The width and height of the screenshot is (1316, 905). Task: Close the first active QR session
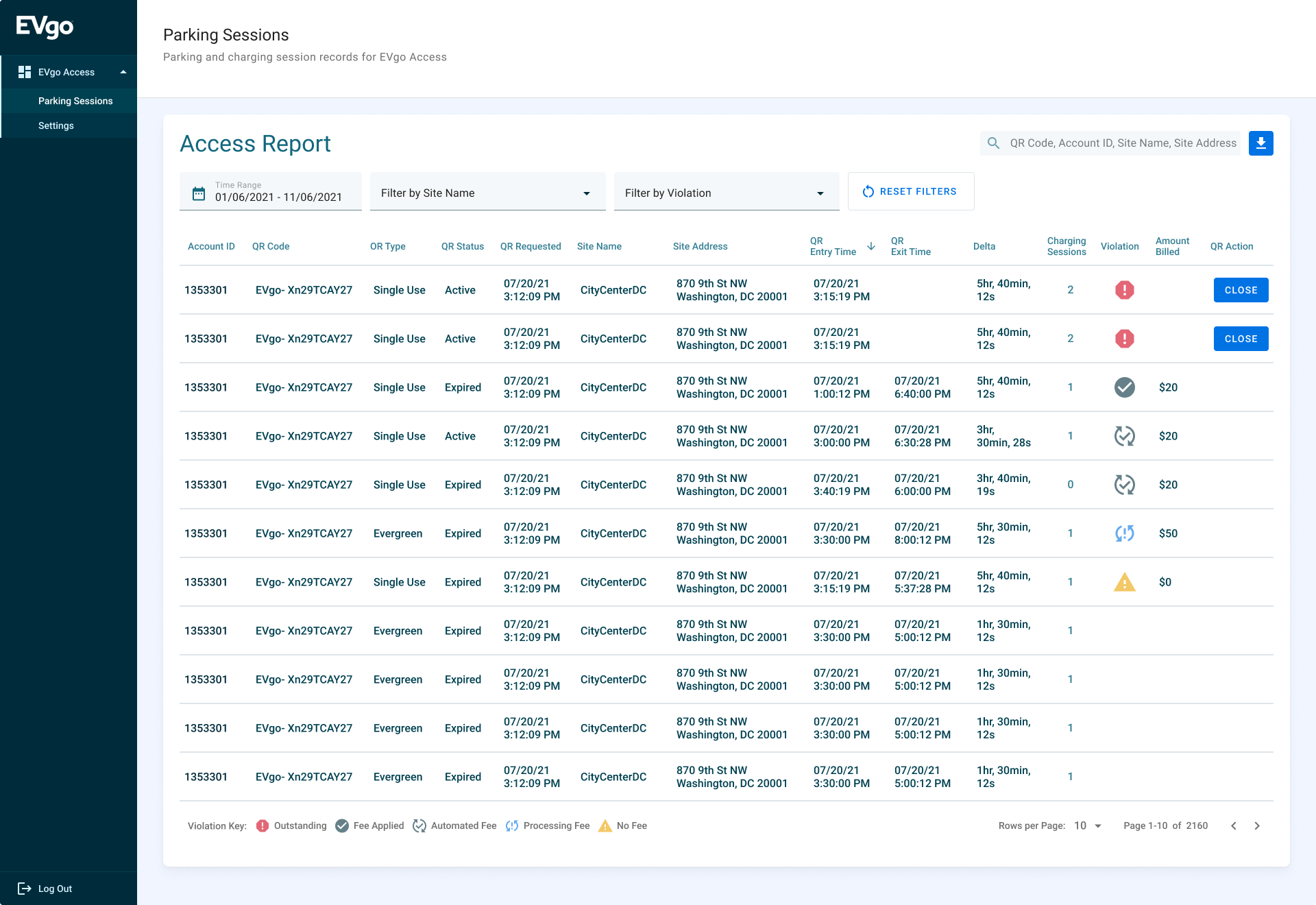click(1241, 290)
